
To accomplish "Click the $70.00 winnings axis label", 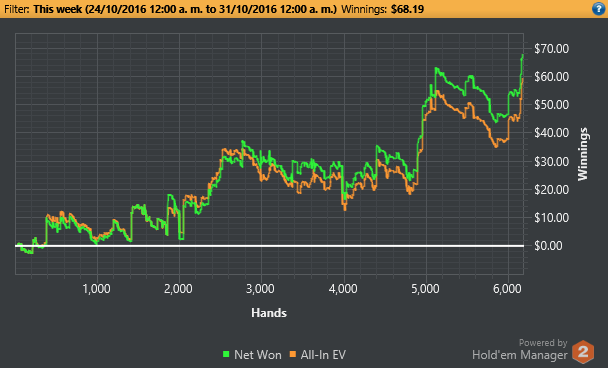I will pyautogui.click(x=551, y=49).
